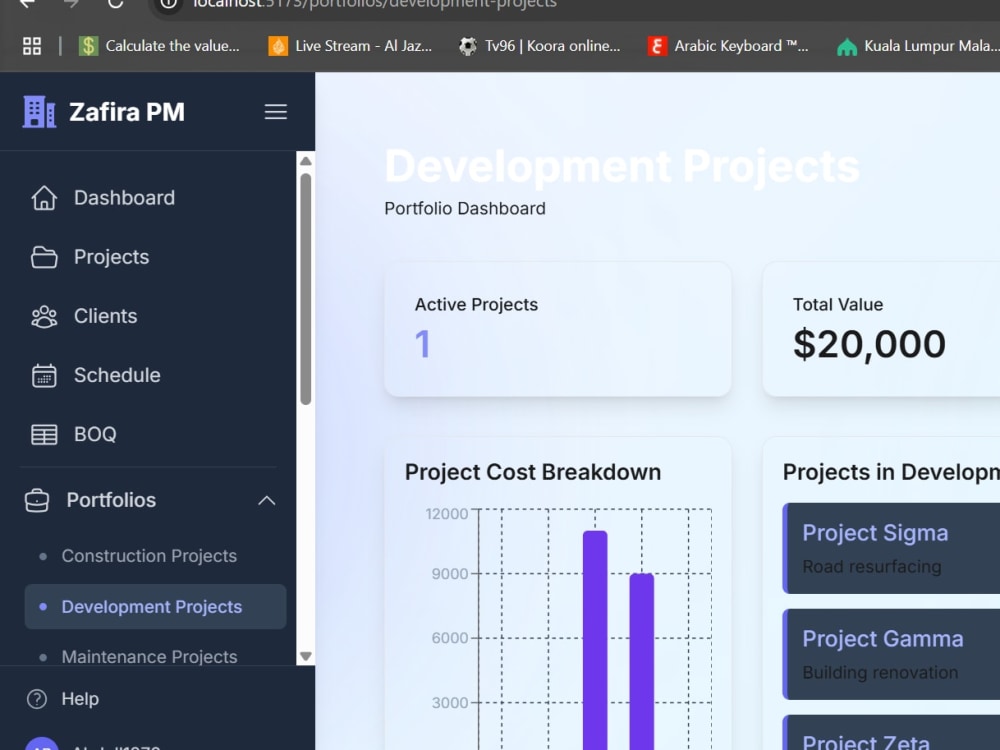Select the Portfolios menu label
This screenshot has height=750, width=1000.
coord(111,500)
